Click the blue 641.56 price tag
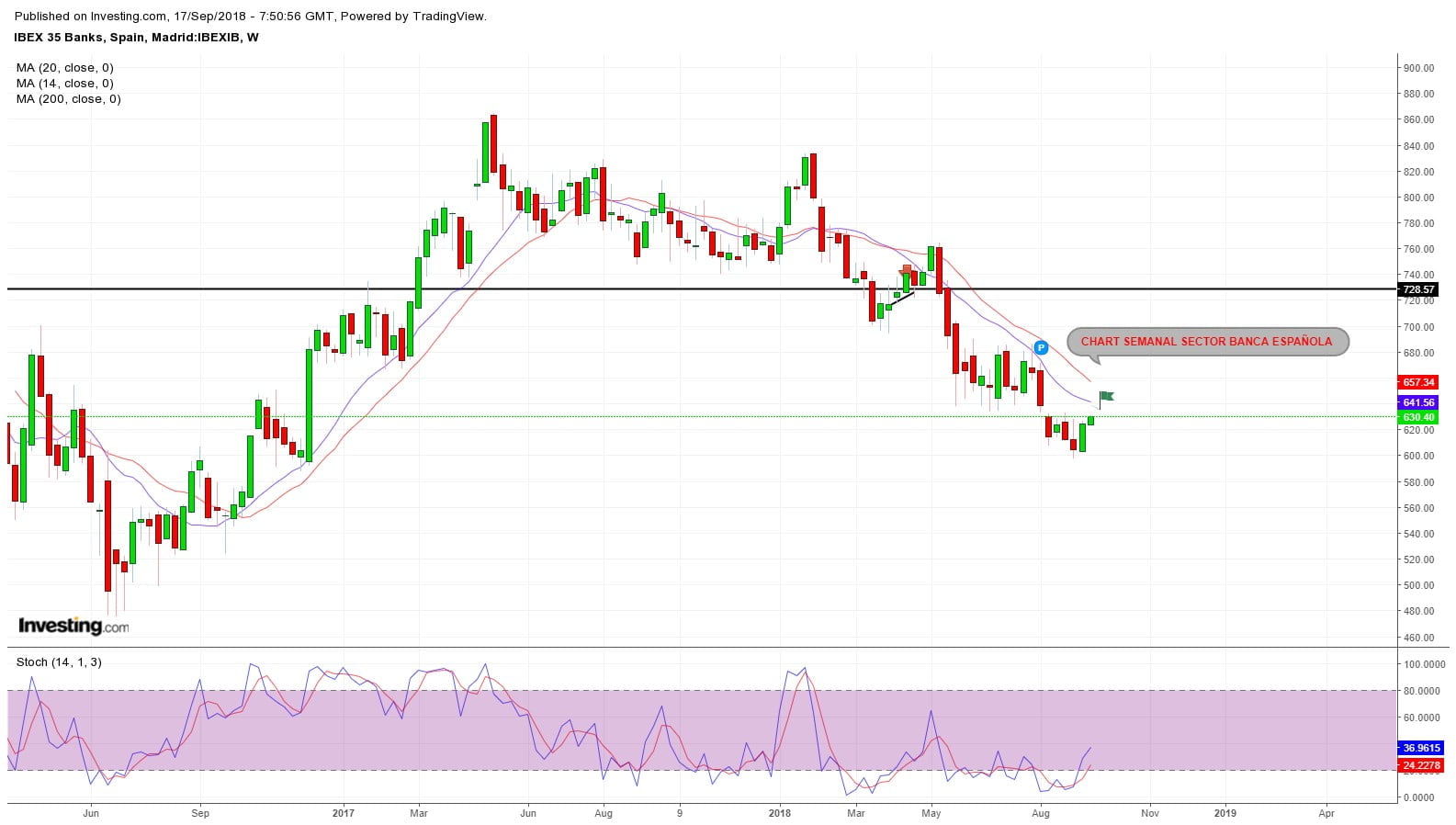 tap(1418, 402)
